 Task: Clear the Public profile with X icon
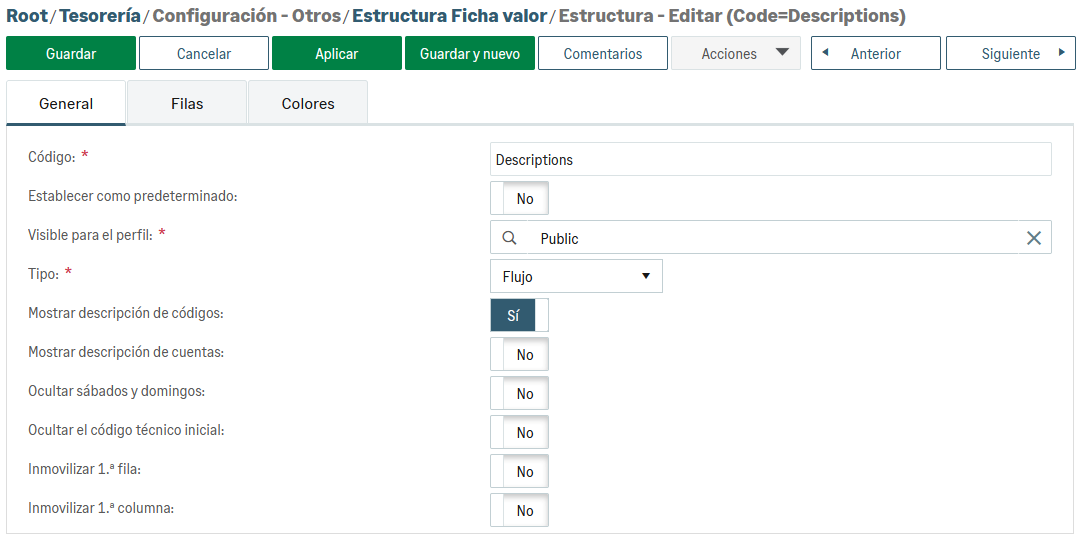pos(1034,238)
